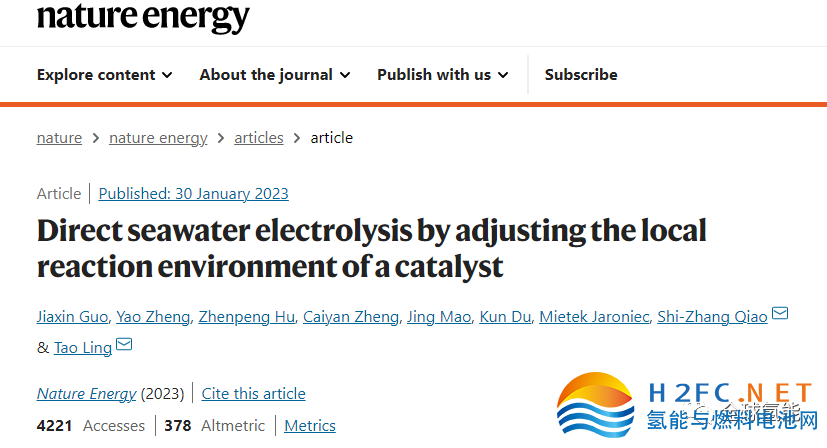Select author Mietek Jaroniec link

pyautogui.click(x=593, y=317)
